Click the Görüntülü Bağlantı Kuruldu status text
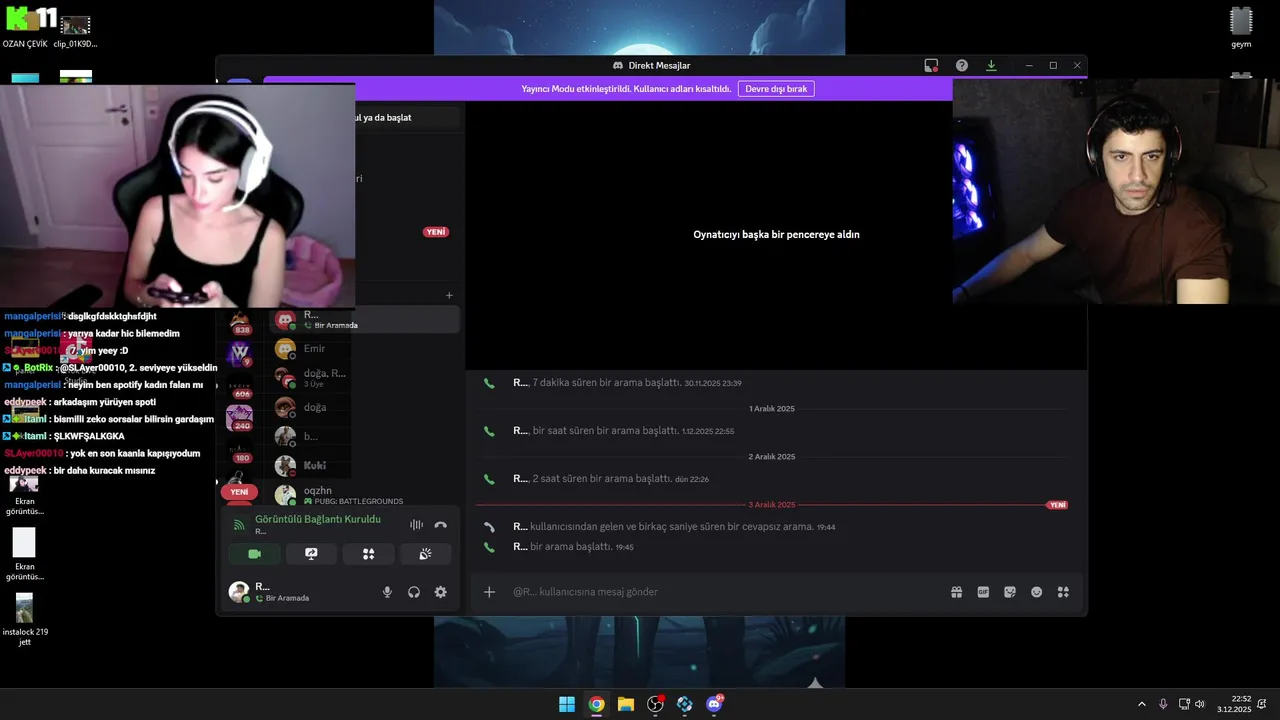 point(318,519)
